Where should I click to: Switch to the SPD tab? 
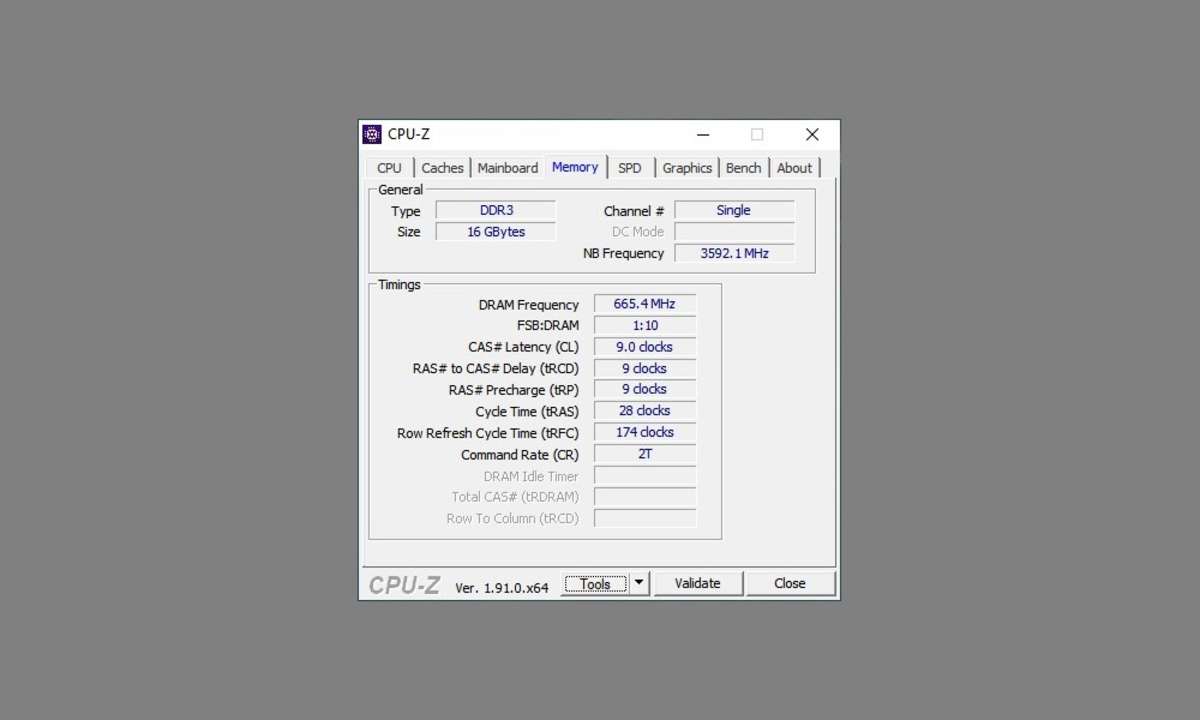[630, 168]
